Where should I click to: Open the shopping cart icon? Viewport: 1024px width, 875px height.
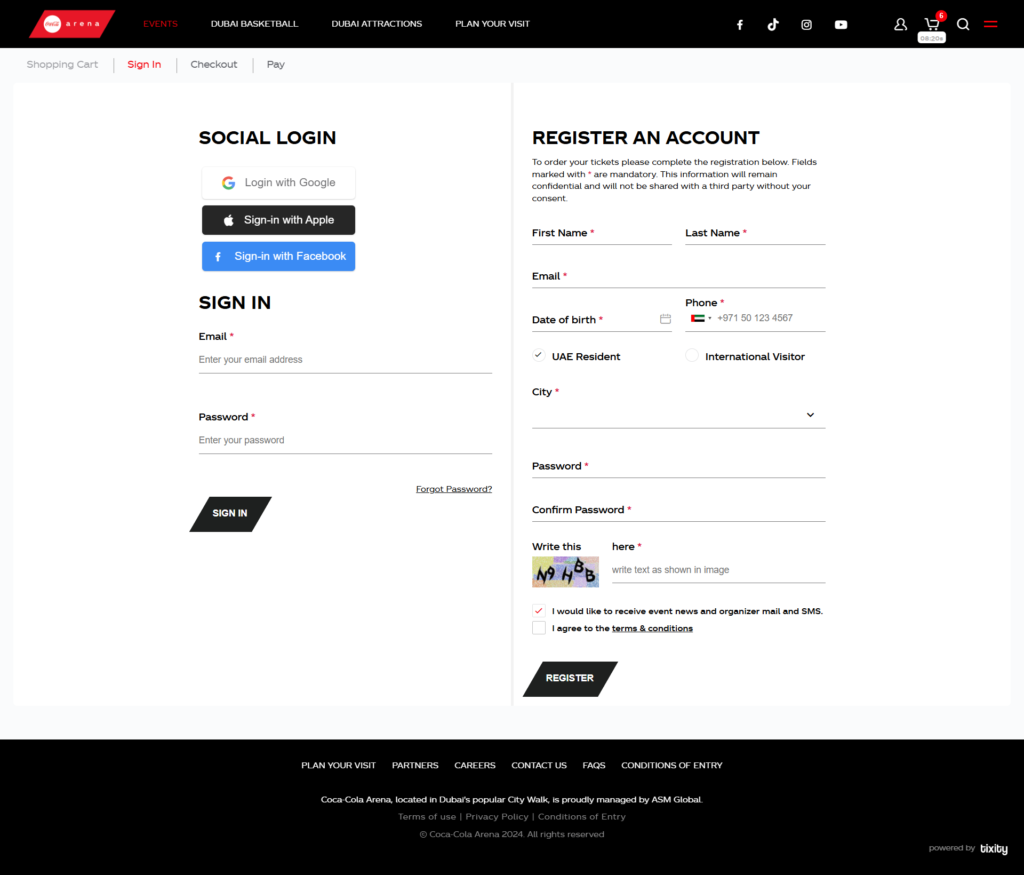pos(932,24)
